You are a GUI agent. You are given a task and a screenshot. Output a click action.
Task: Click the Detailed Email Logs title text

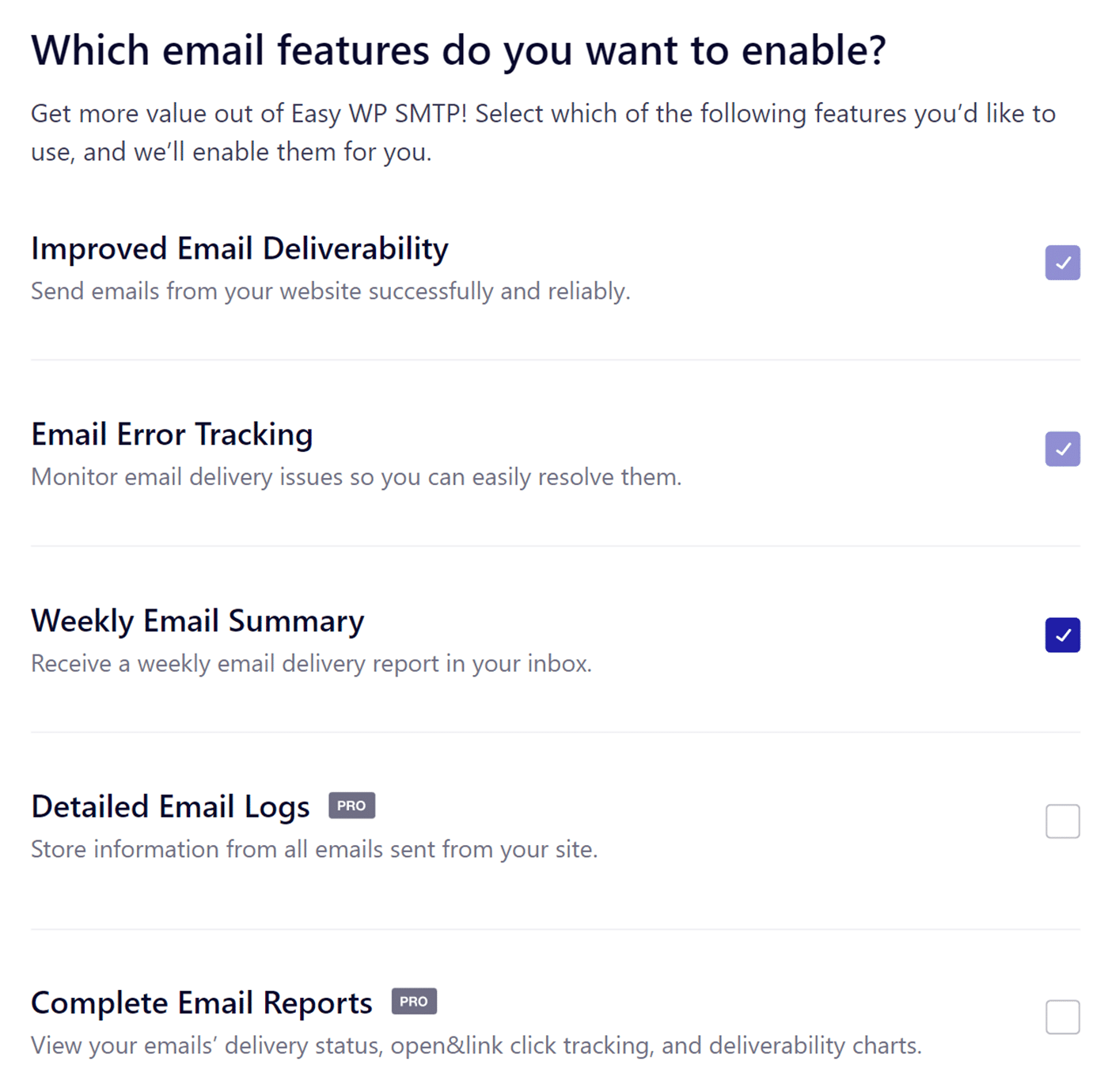[x=170, y=807]
